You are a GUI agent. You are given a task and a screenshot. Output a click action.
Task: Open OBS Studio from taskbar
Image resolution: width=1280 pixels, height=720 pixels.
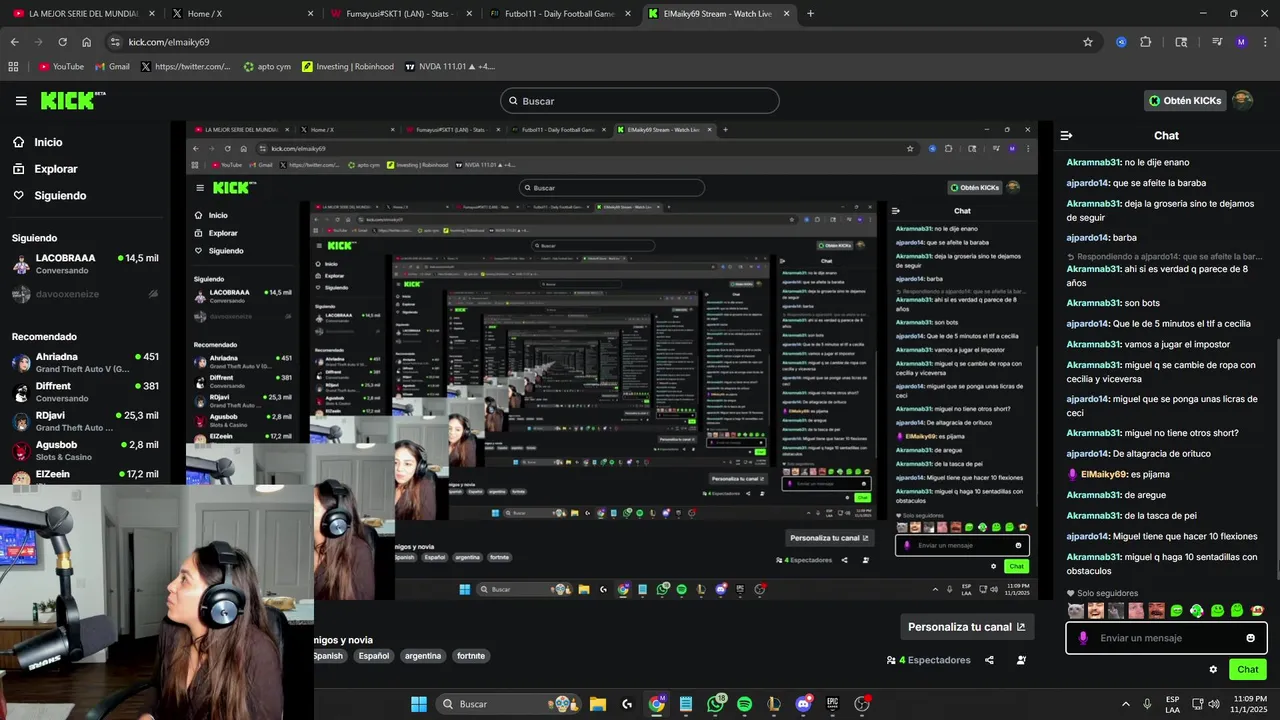pyautogui.click(x=862, y=704)
